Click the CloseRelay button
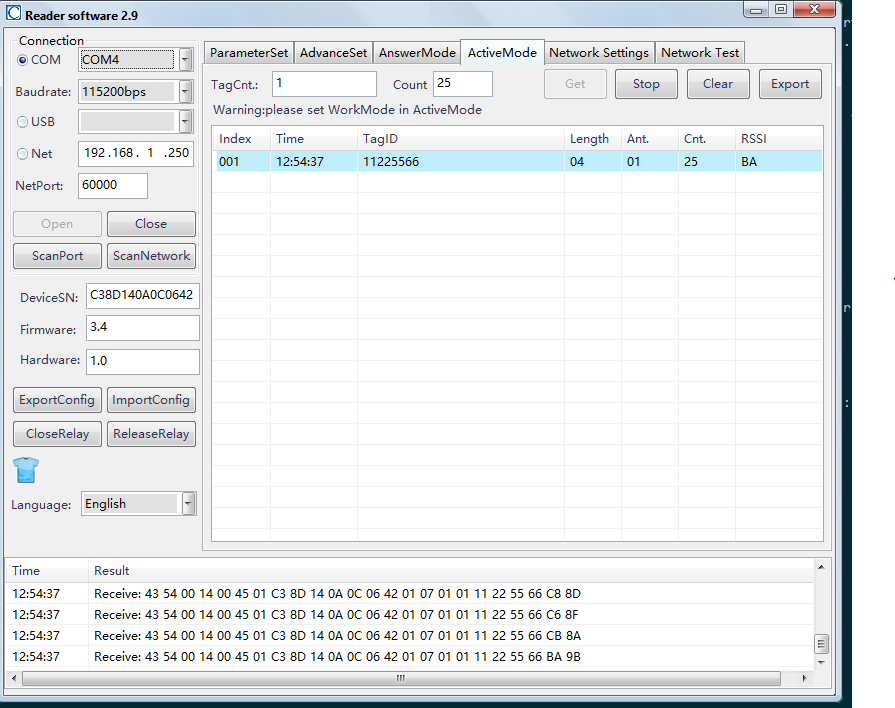 (x=57, y=434)
